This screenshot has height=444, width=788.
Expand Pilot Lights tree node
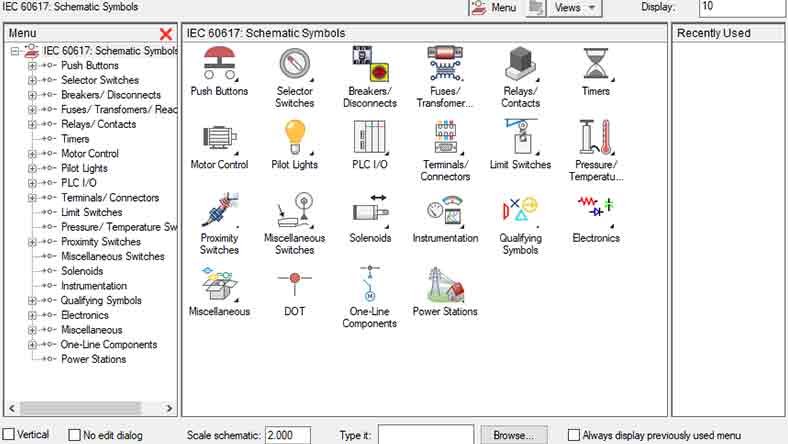click(32, 168)
